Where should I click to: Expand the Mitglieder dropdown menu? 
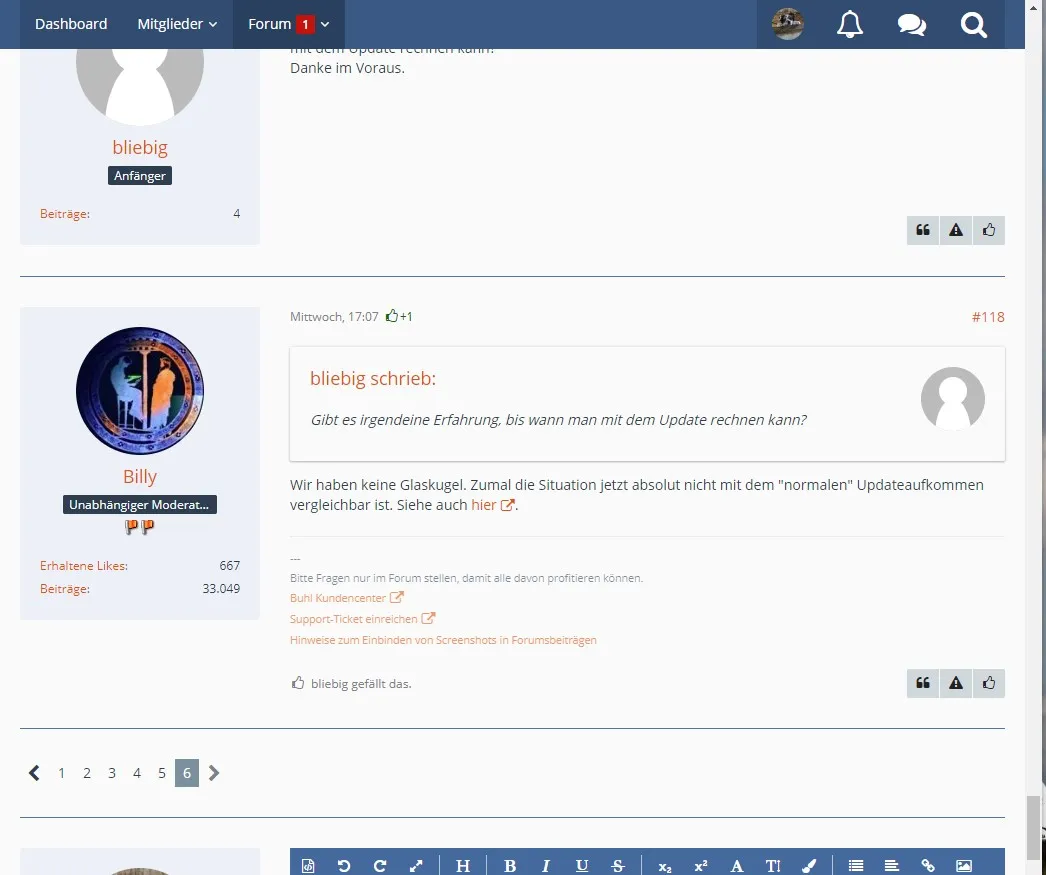coord(177,24)
